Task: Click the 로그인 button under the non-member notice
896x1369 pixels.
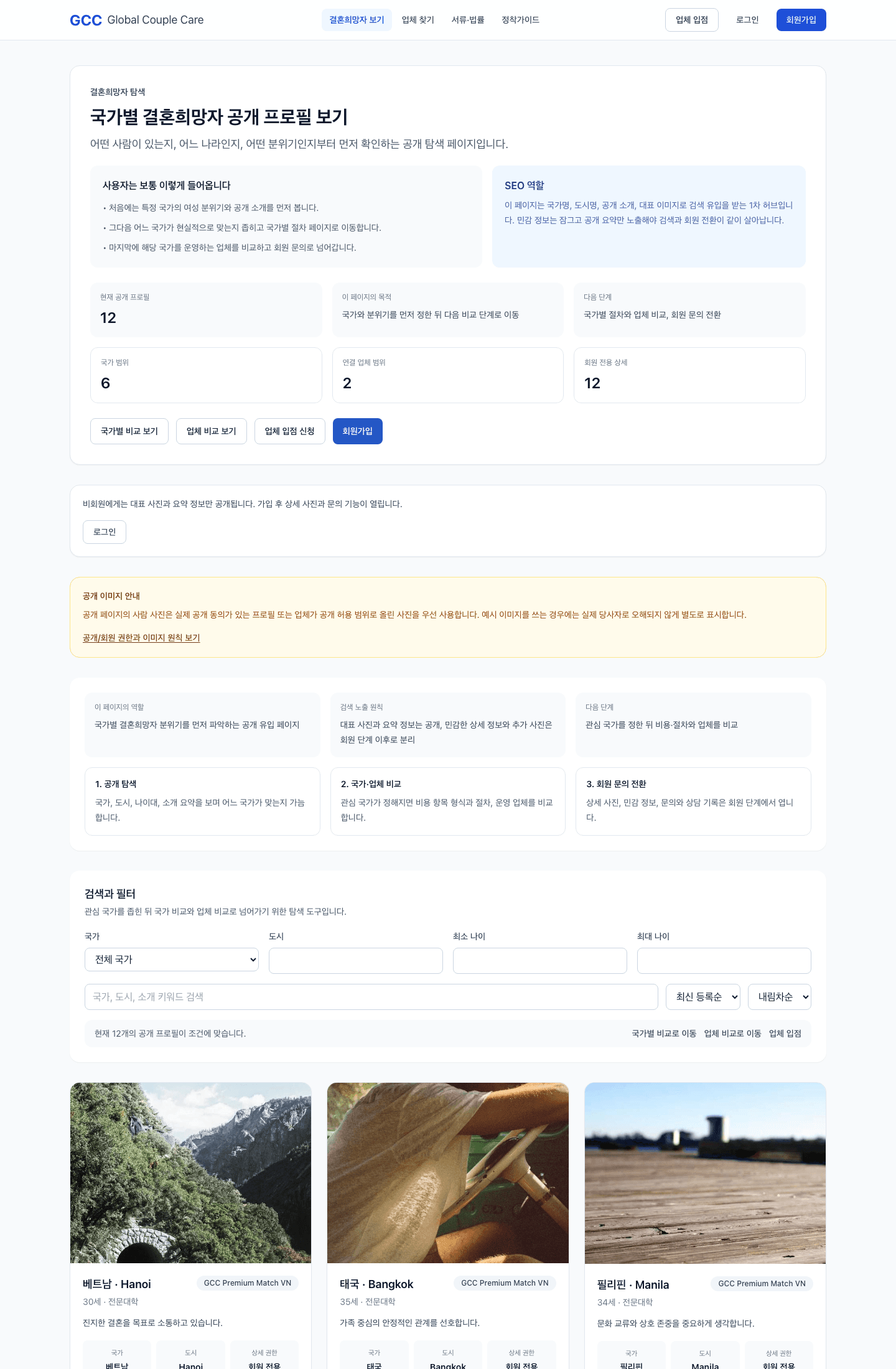Action: [105, 532]
